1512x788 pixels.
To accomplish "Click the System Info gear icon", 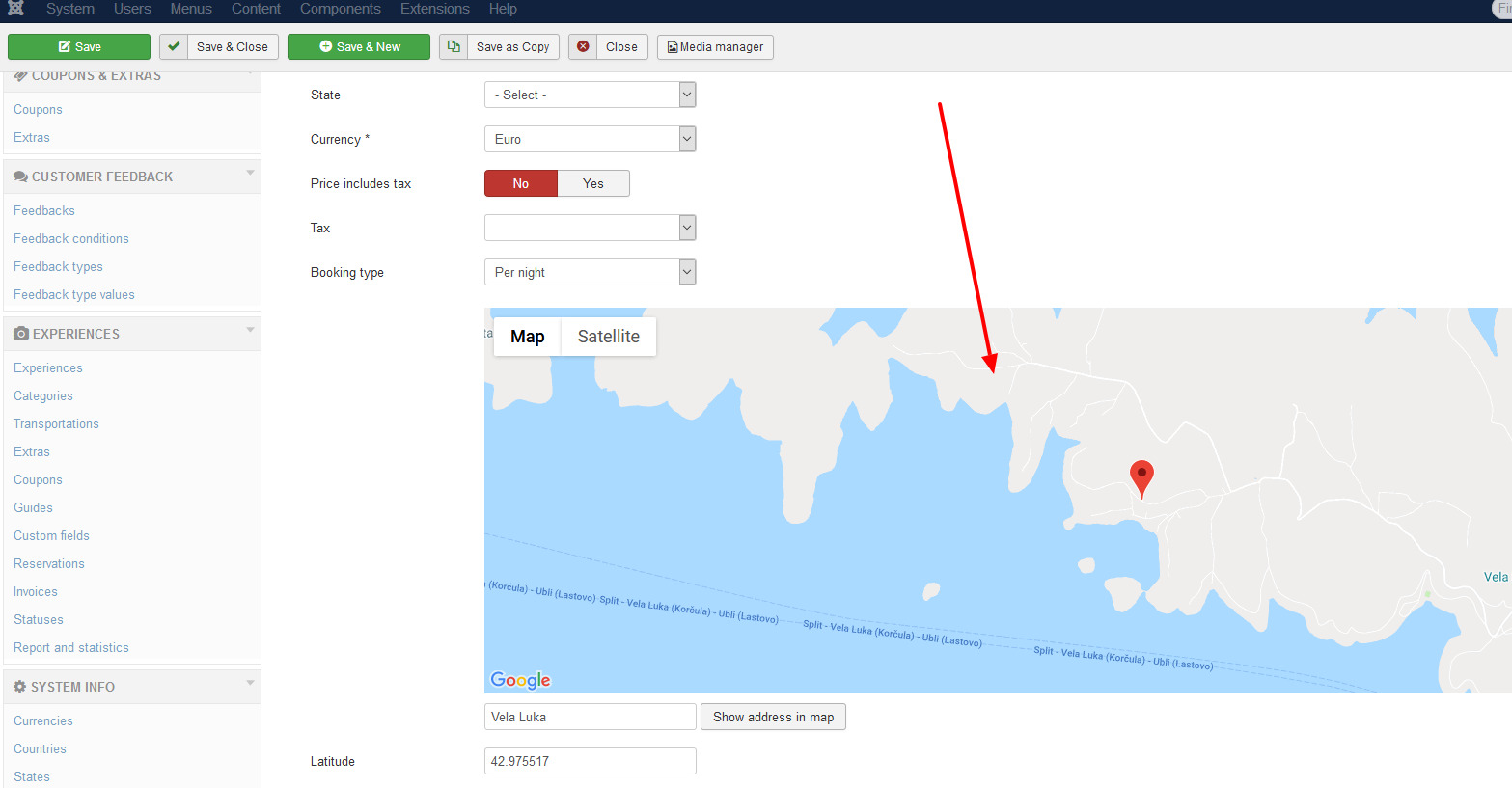I will click(19, 687).
